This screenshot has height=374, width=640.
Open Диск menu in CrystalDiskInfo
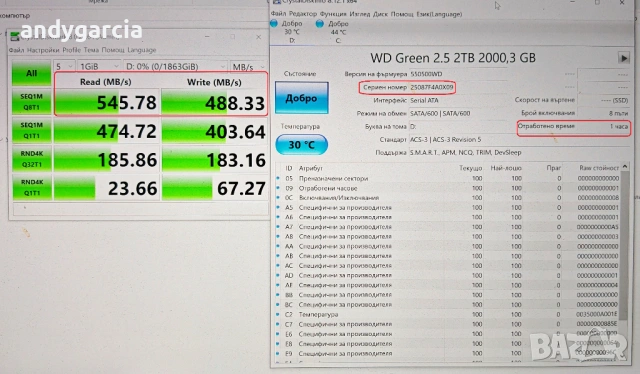coord(380,14)
